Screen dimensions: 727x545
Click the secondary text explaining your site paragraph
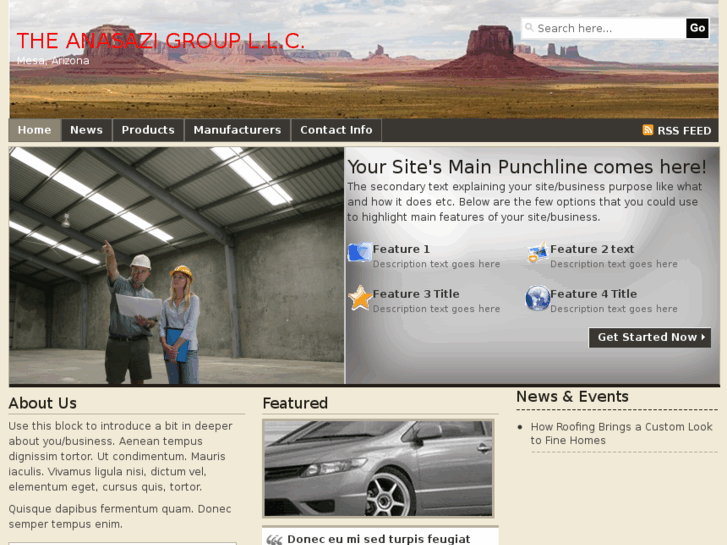pos(524,202)
